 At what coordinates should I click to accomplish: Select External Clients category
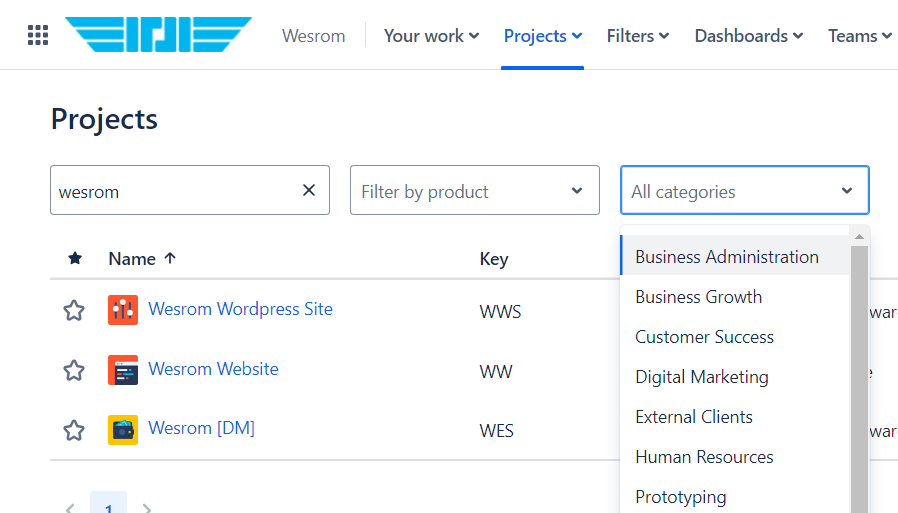pyautogui.click(x=735, y=417)
